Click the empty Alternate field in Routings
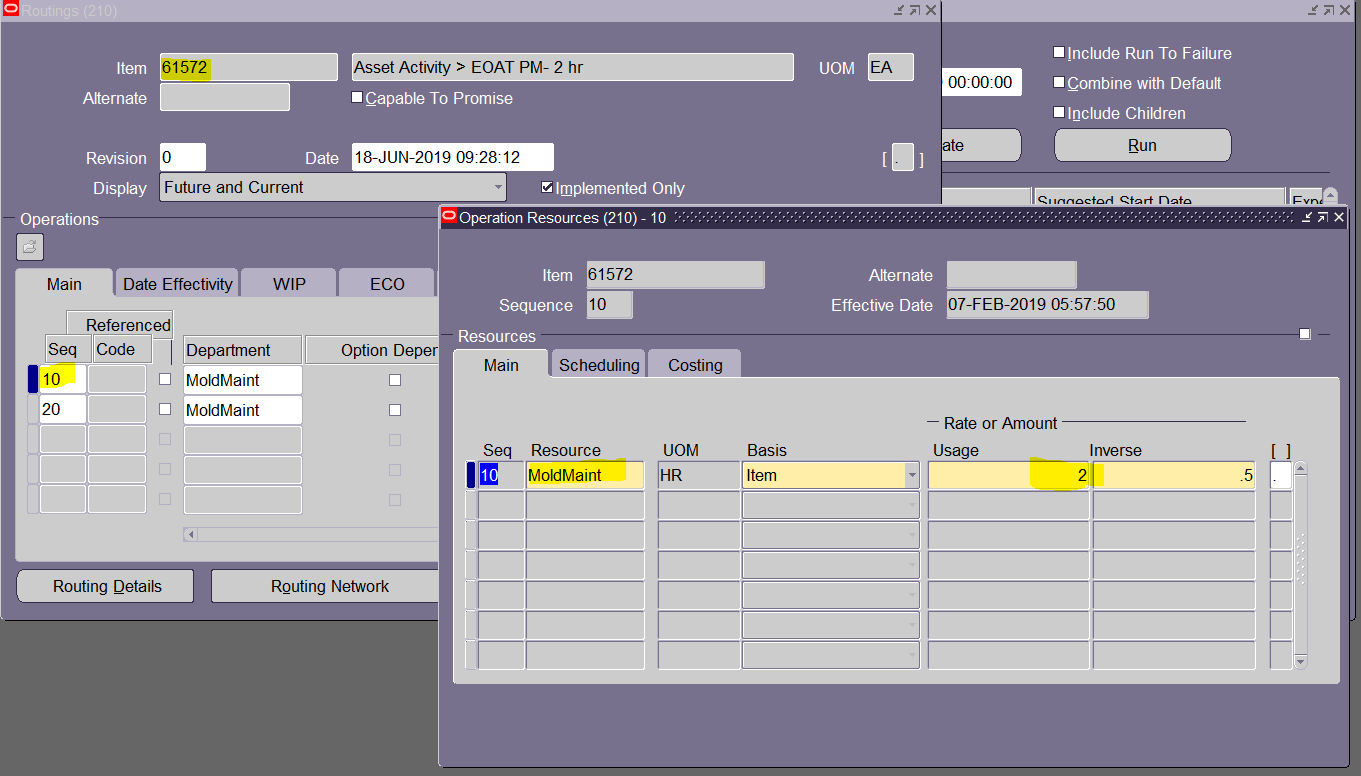This screenshot has width=1361, height=776. coord(225,98)
